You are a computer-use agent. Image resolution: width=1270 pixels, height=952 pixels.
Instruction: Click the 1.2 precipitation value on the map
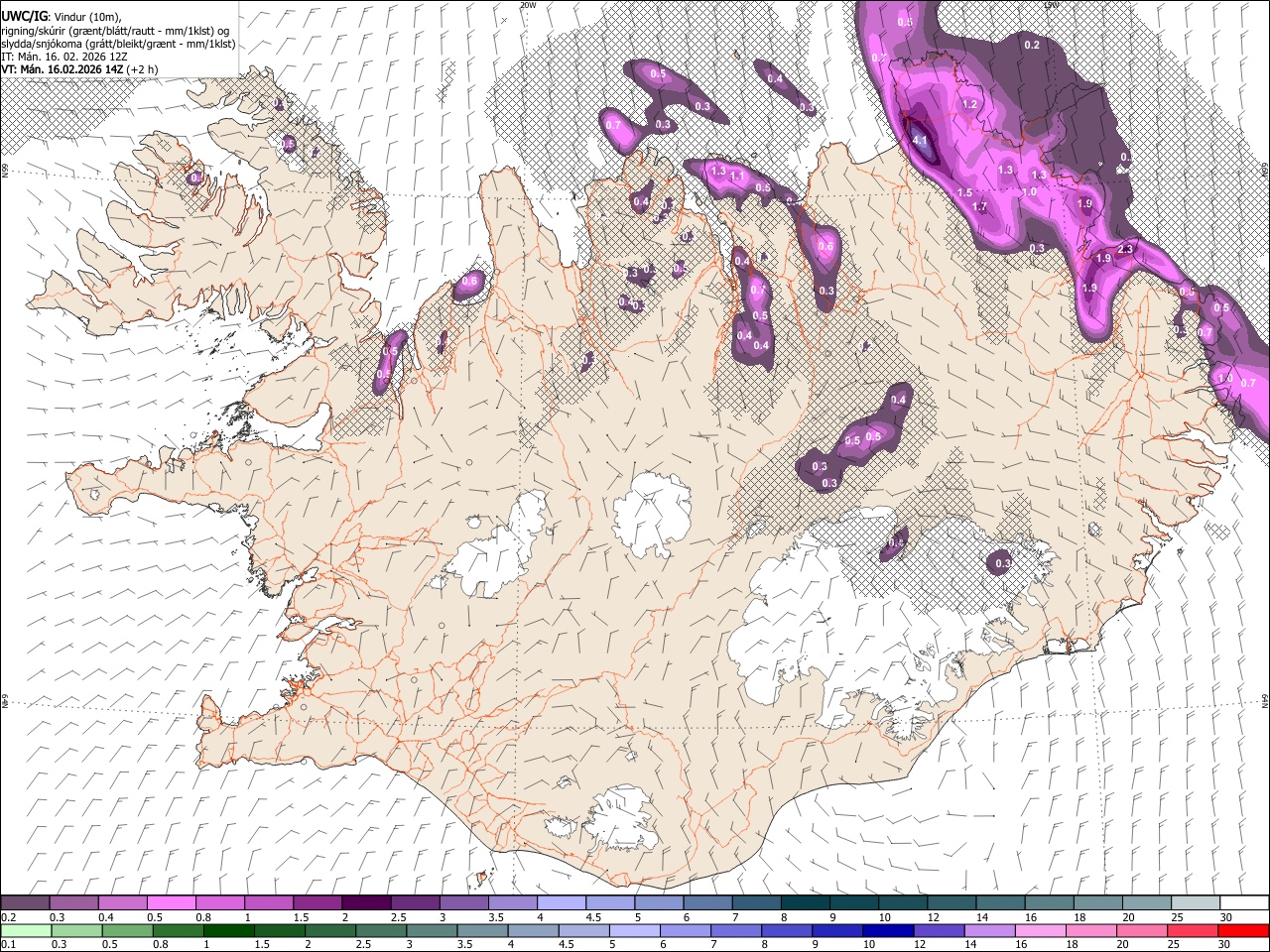[969, 104]
